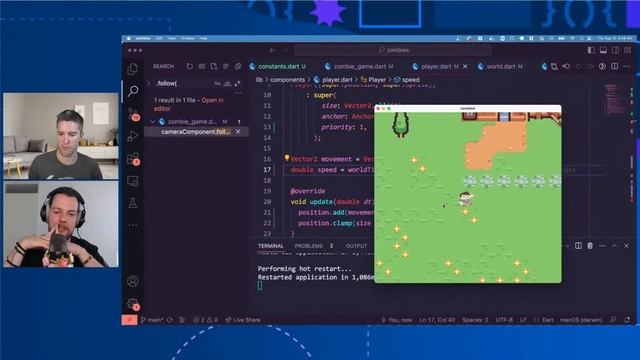
Task: Open the Extensions view in activity bar
Action: click(133, 159)
